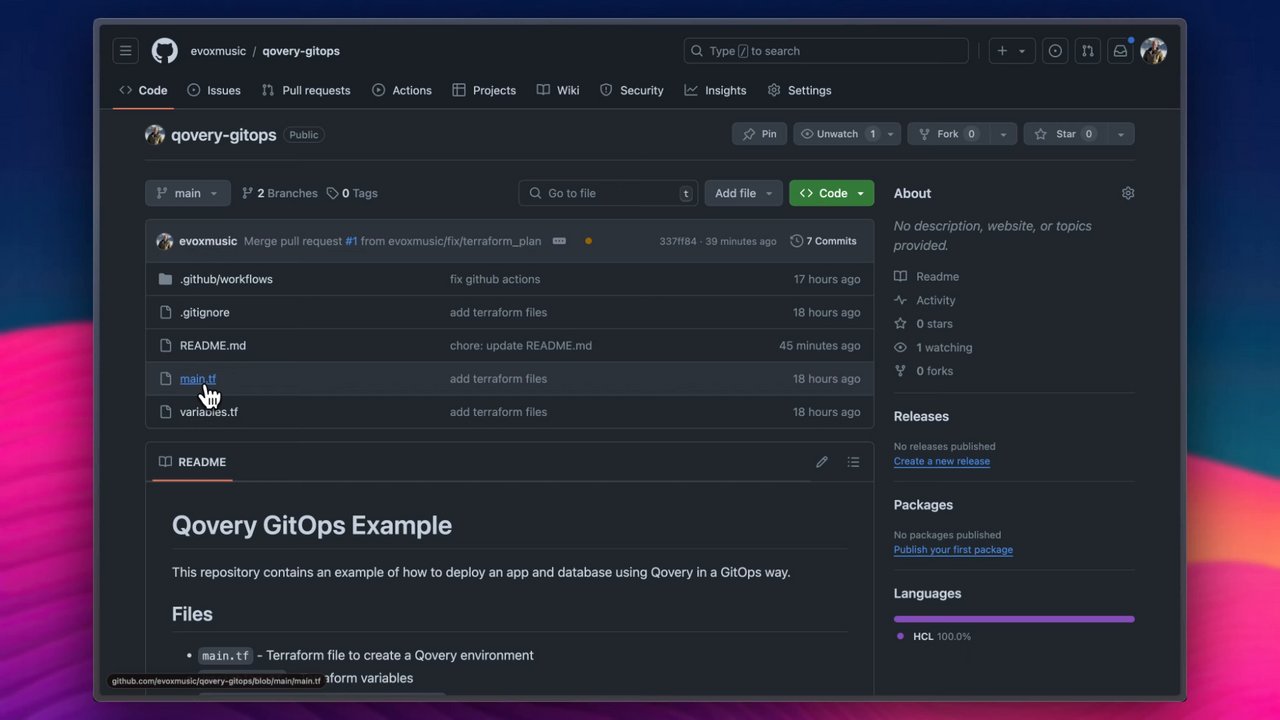Pin this repository

tap(759, 134)
